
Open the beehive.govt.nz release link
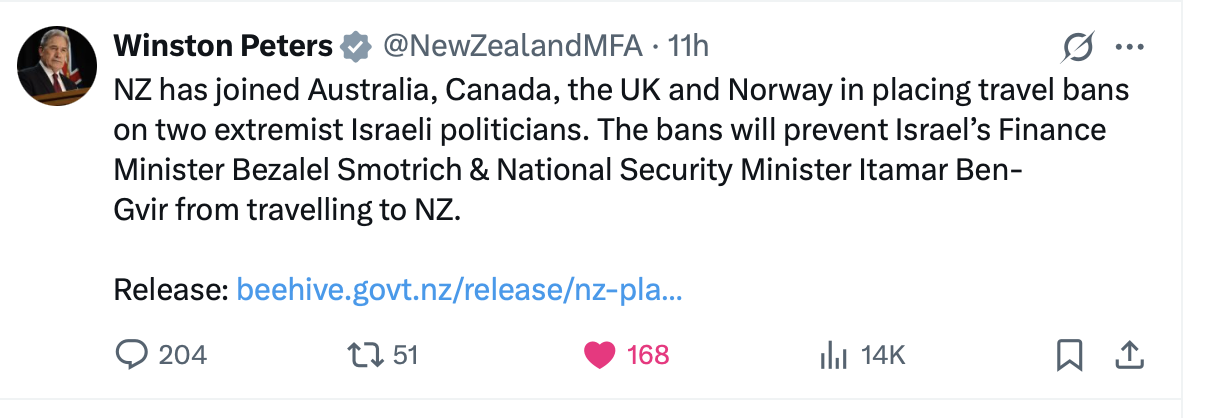tap(460, 291)
